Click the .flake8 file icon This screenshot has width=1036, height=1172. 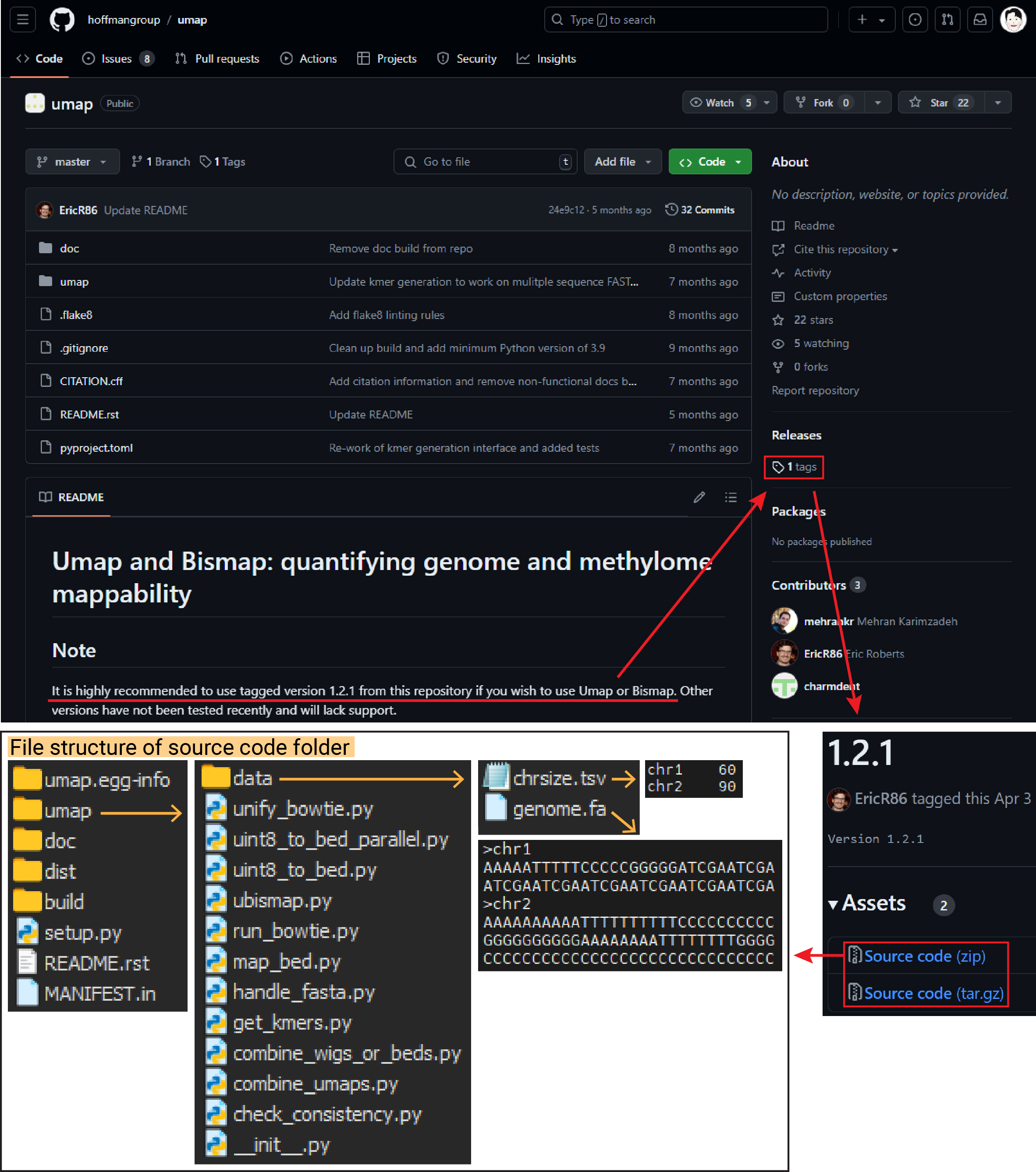46,314
